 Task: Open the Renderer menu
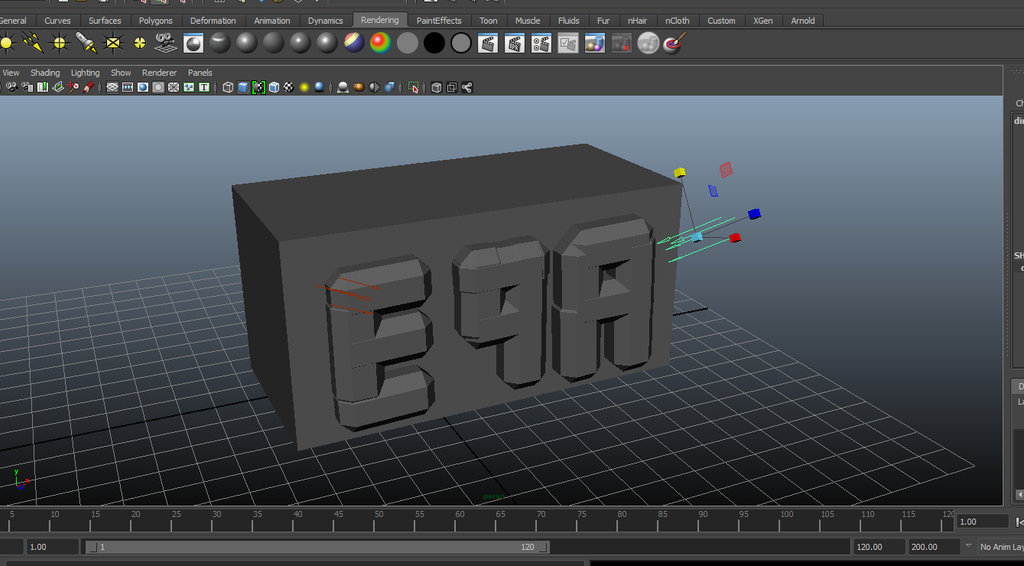[159, 73]
